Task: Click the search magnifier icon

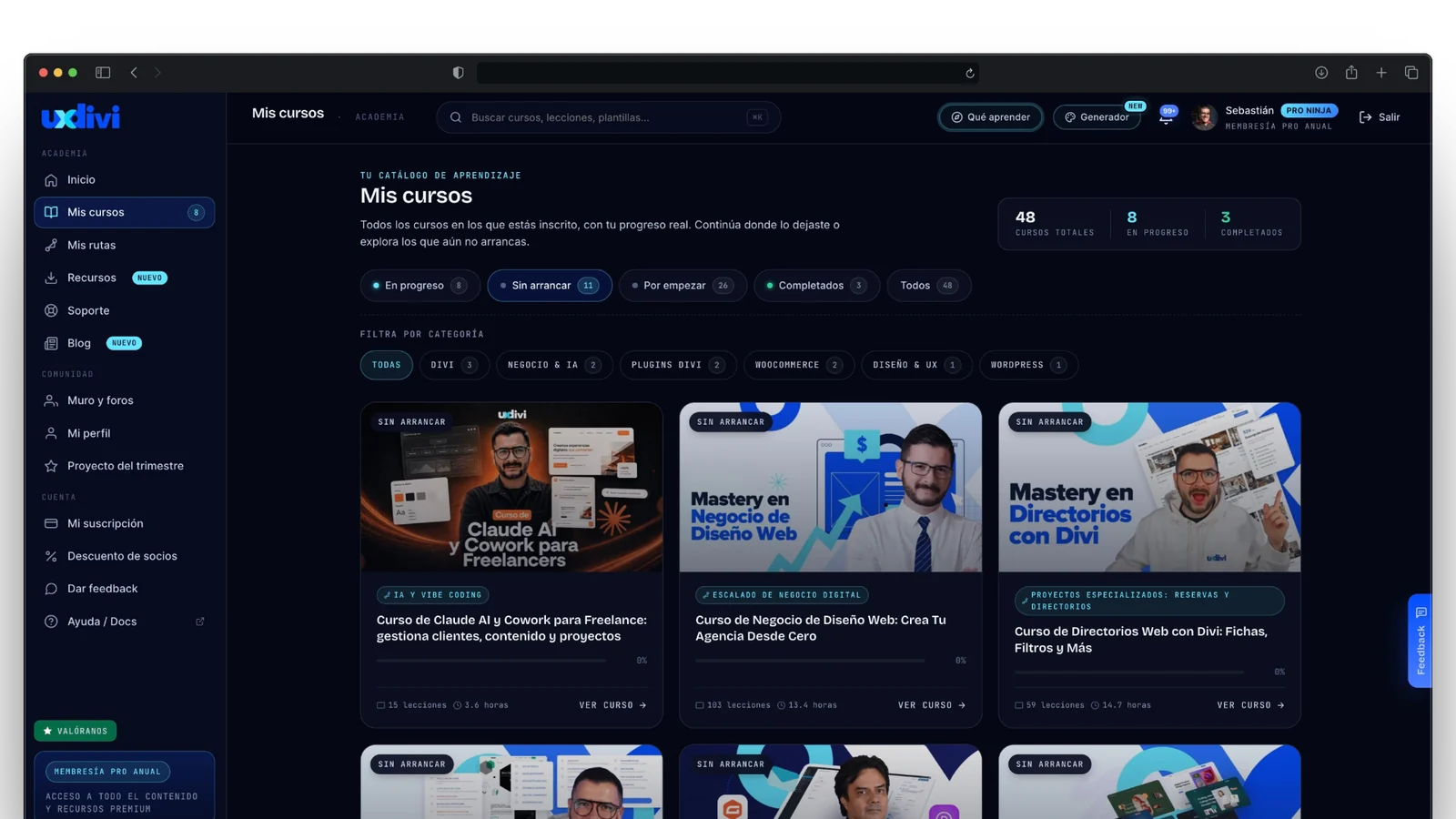Action: click(456, 117)
